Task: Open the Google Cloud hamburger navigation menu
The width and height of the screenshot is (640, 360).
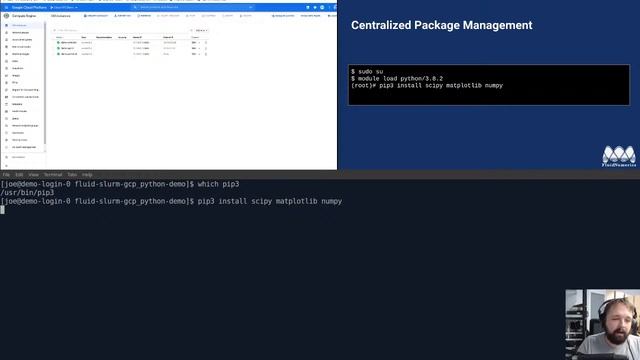Action: click(6, 7)
